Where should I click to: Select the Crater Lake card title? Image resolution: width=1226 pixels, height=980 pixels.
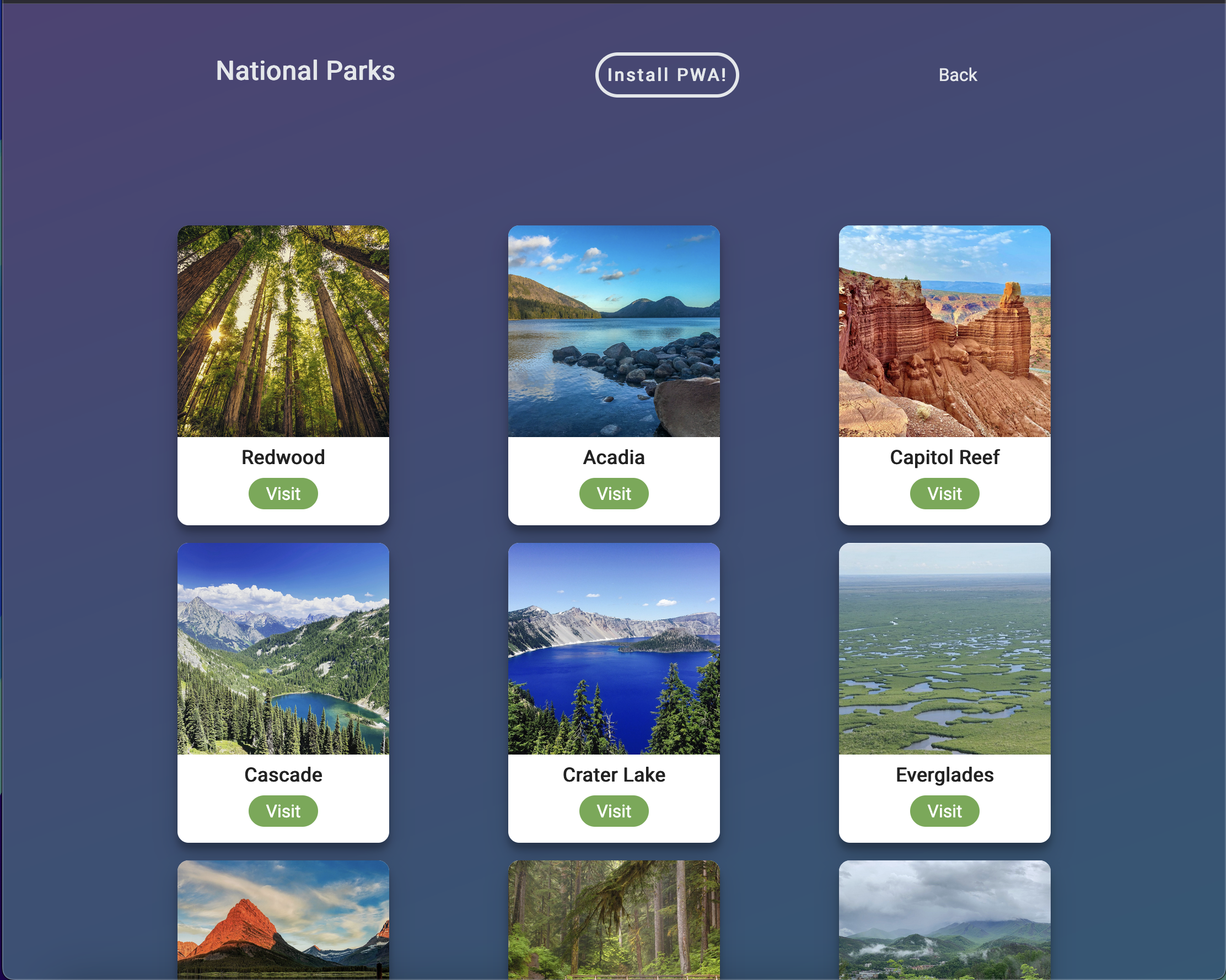(x=614, y=774)
